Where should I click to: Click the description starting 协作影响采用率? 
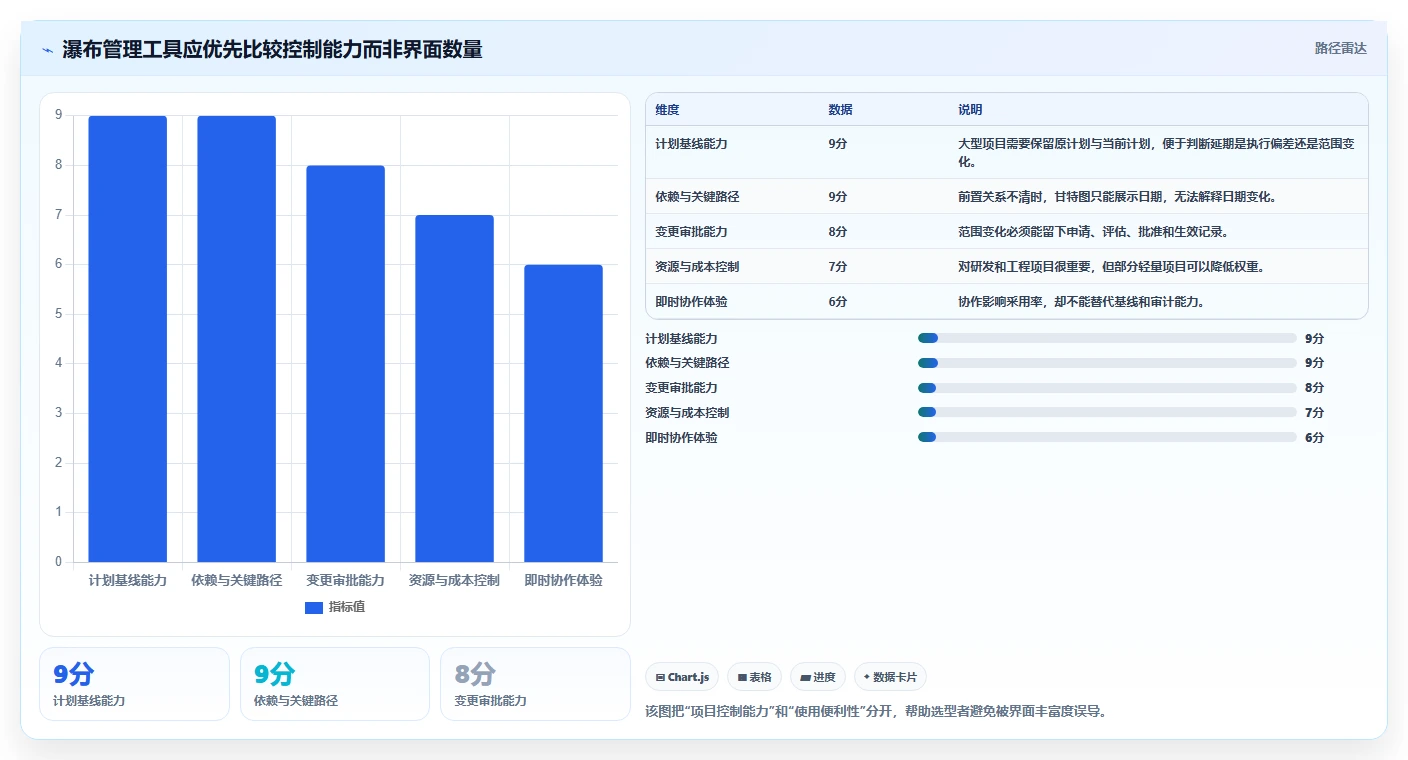[x=1080, y=301]
